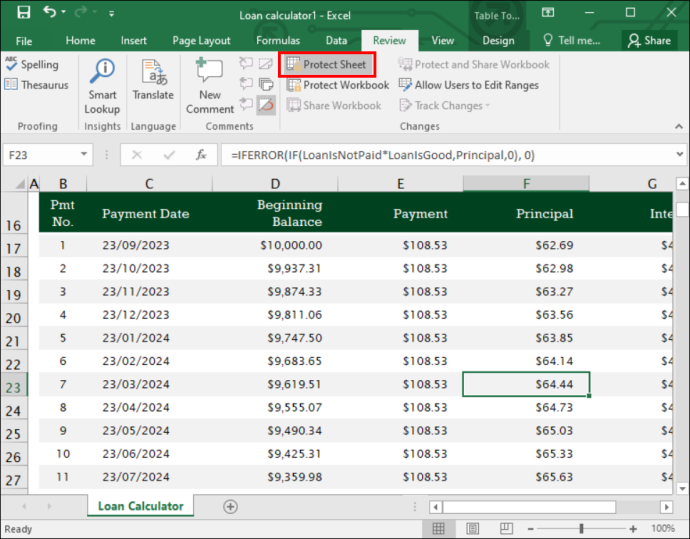
Task: Select principal cell $65.63
Action: click(526, 477)
